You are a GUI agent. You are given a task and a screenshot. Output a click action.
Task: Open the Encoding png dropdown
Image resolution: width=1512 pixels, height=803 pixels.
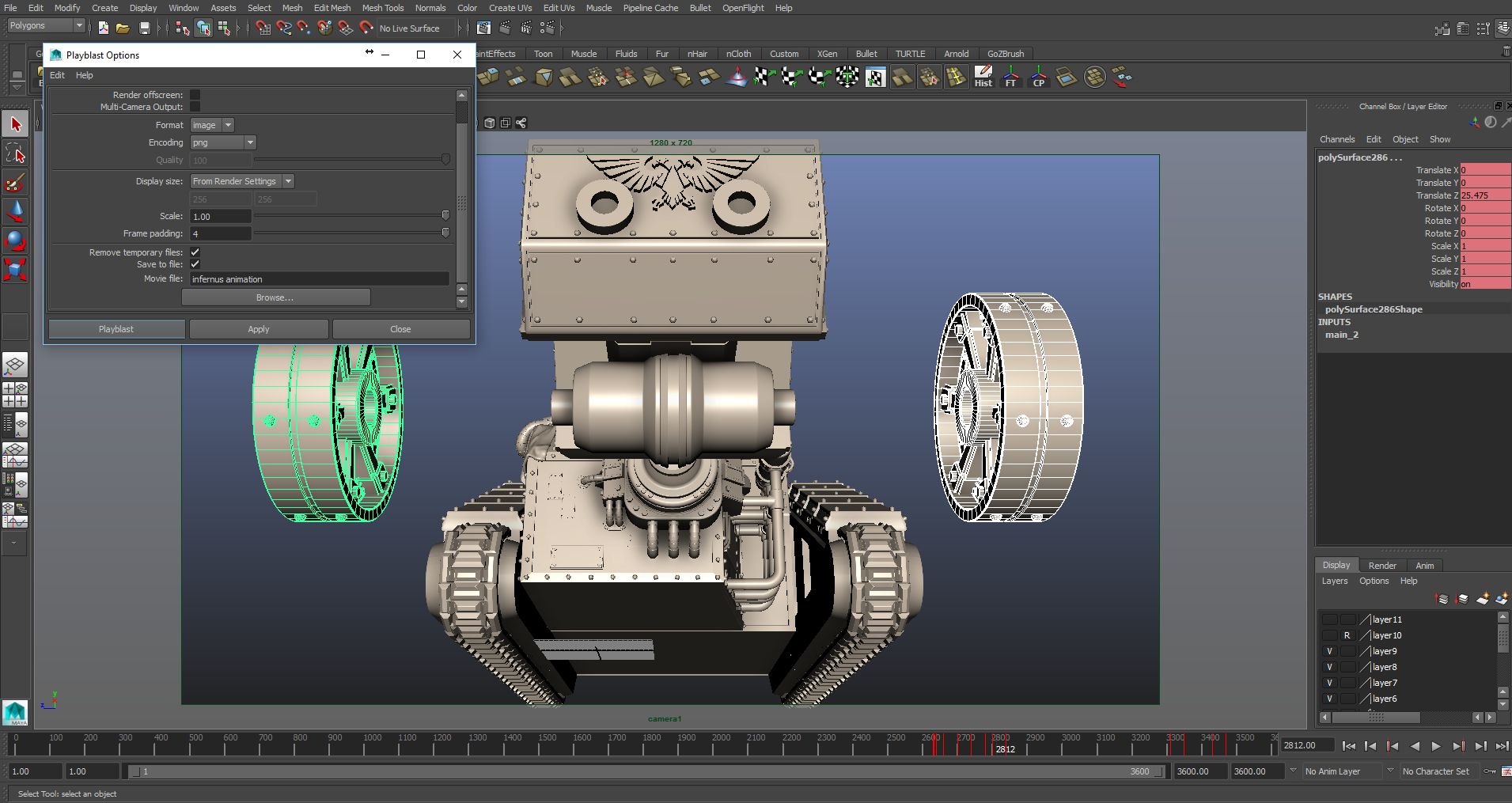(223, 142)
